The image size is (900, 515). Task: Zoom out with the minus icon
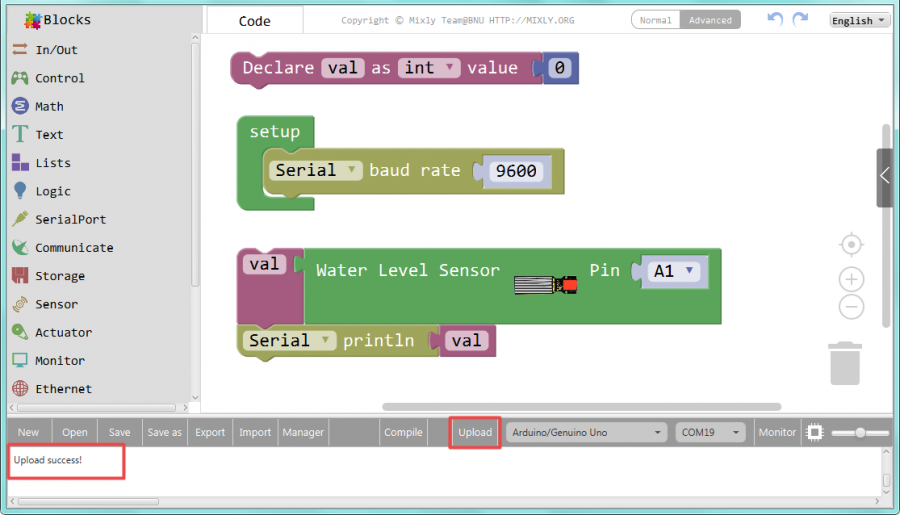(851, 307)
